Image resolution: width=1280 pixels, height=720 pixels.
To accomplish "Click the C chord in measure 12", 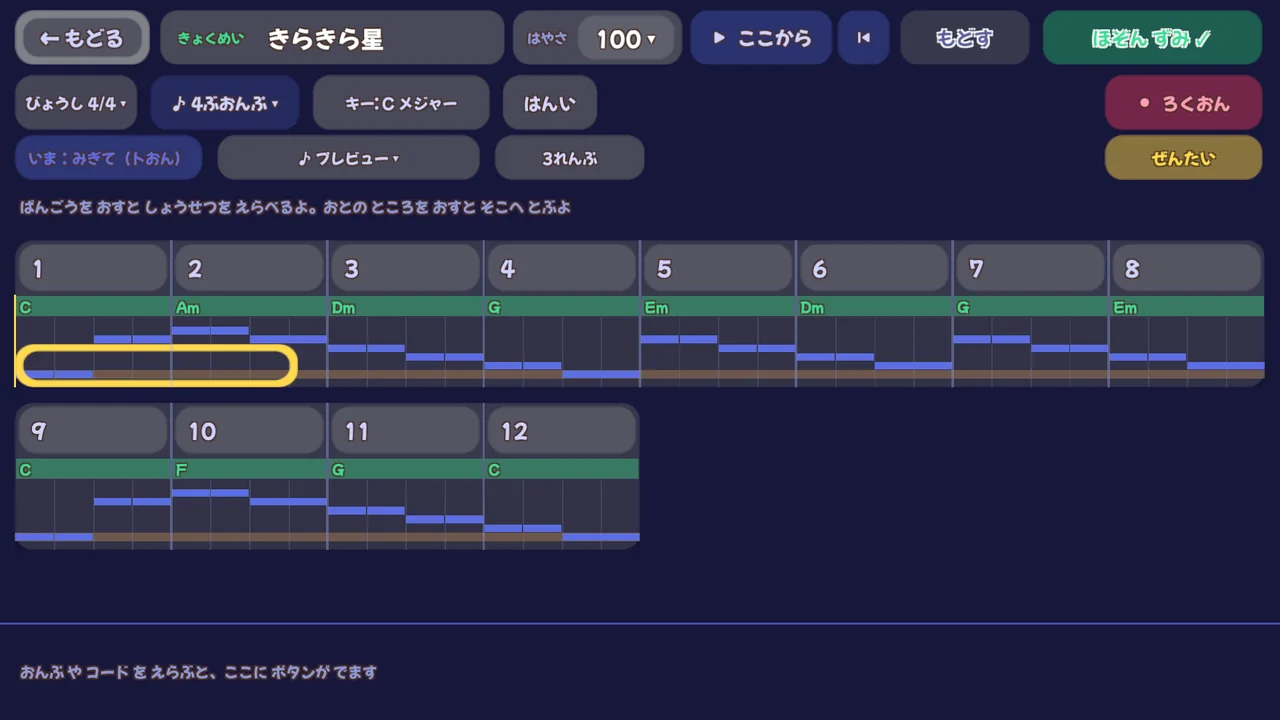I will (x=562, y=469).
